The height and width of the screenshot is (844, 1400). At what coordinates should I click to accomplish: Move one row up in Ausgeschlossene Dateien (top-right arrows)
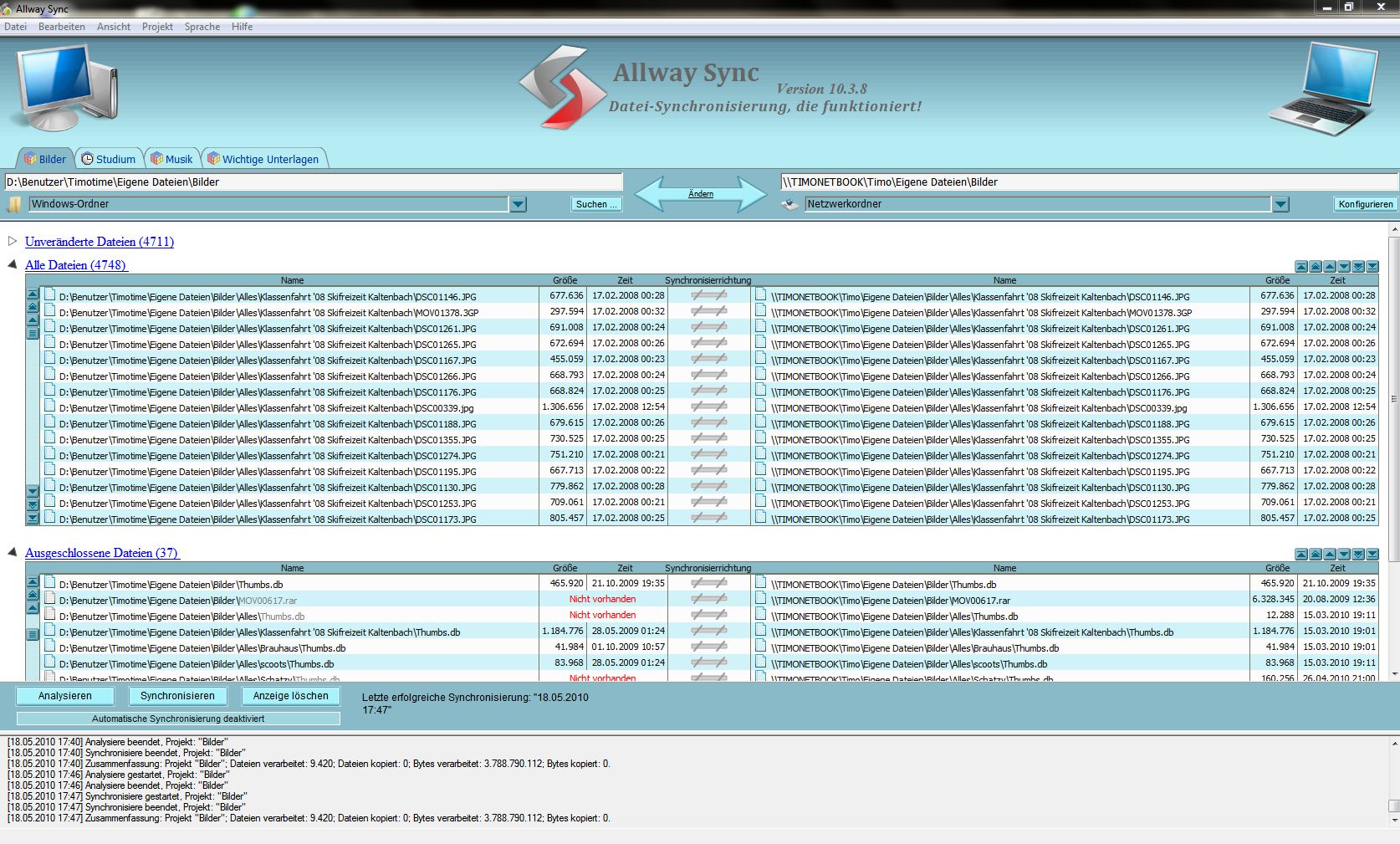(x=1330, y=555)
